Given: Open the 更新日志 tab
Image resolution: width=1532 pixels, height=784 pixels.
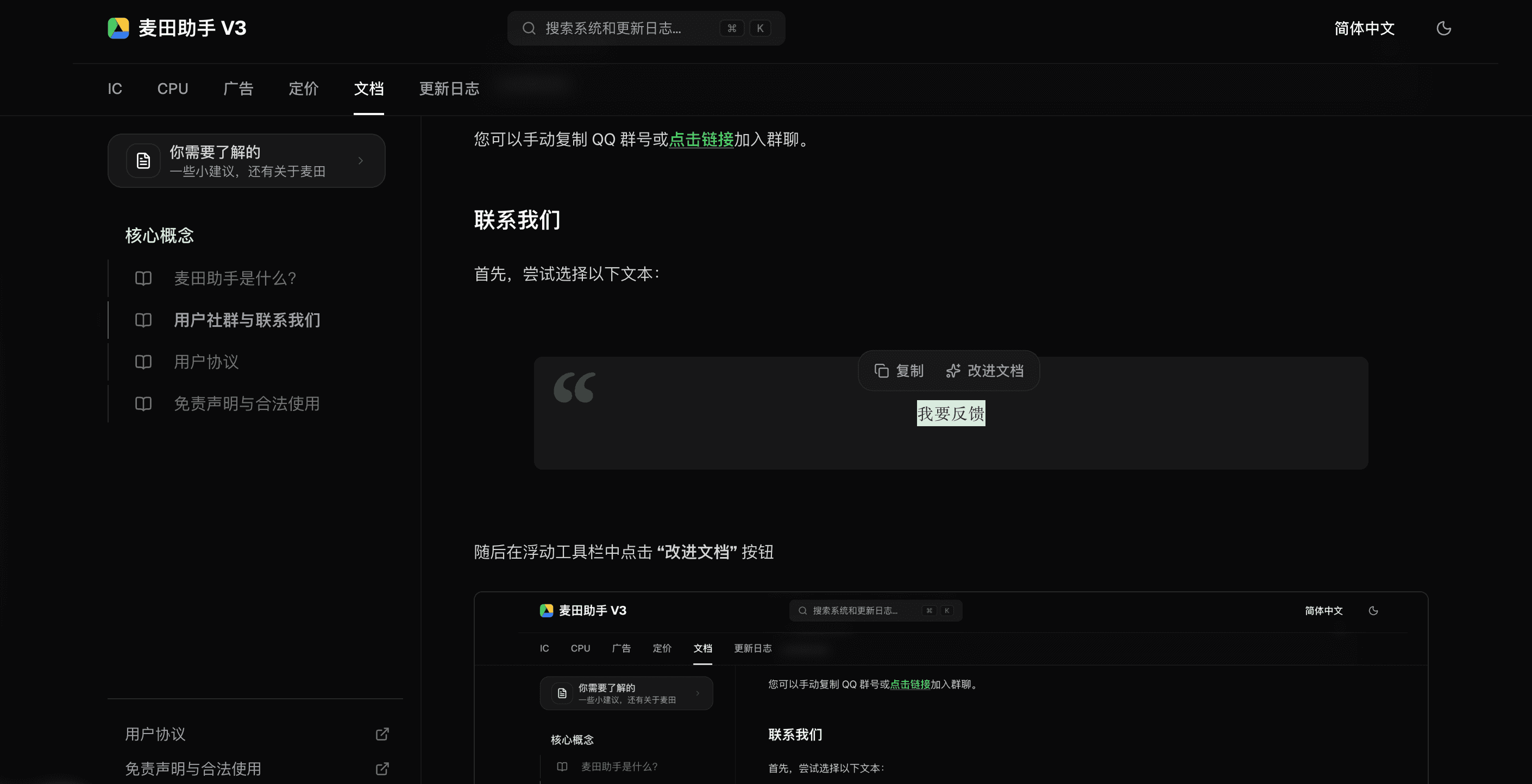Looking at the screenshot, I should point(449,88).
